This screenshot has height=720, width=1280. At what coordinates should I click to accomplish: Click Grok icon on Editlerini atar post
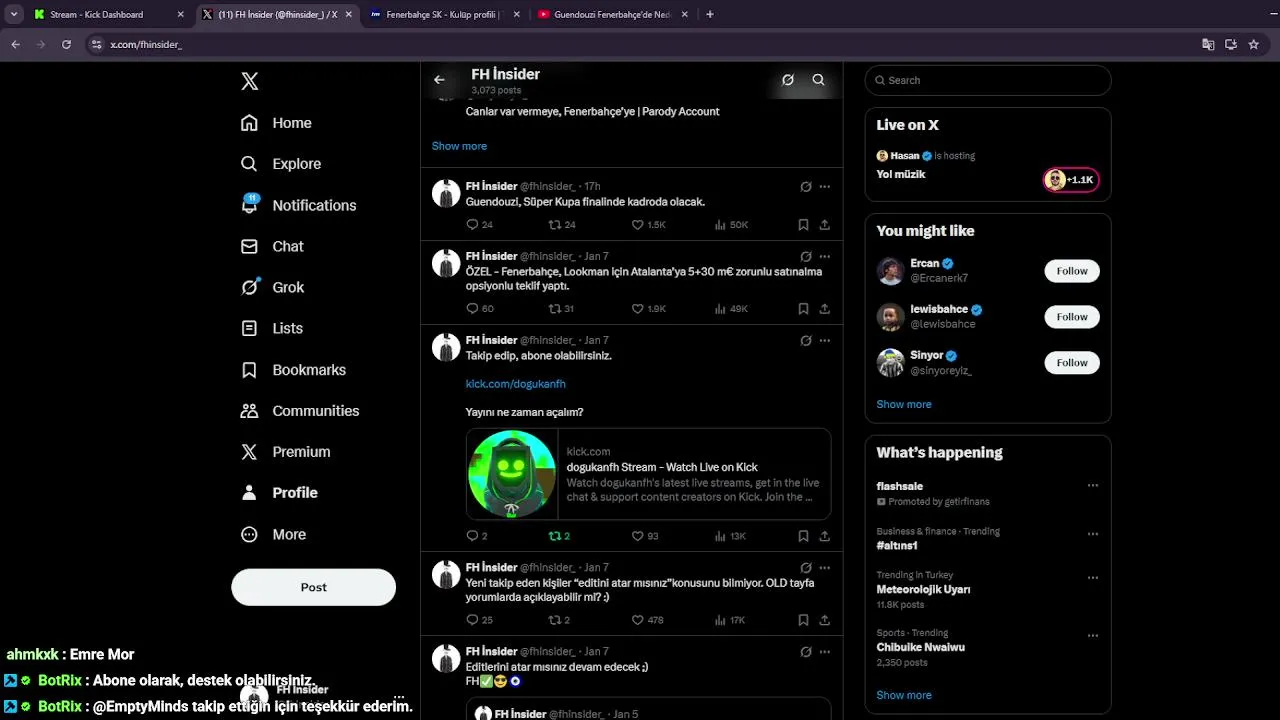[806, 652]
